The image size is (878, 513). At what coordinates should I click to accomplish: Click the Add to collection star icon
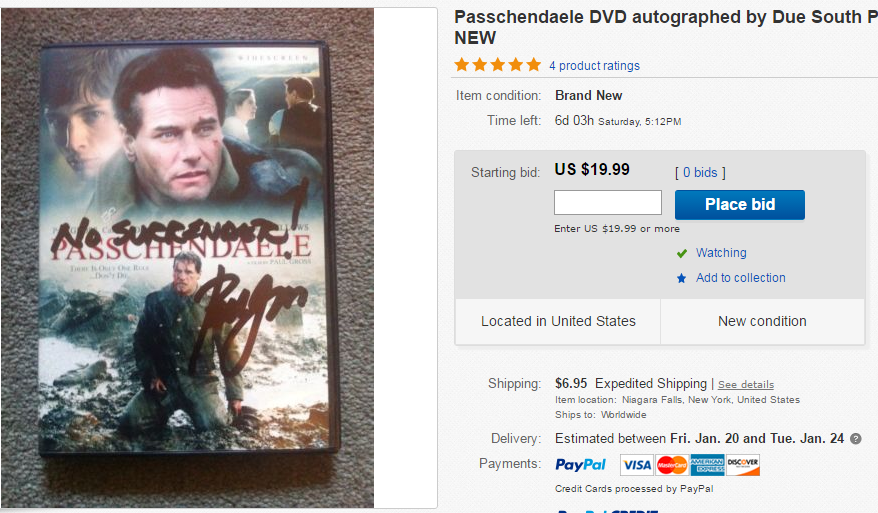point(682,278)
